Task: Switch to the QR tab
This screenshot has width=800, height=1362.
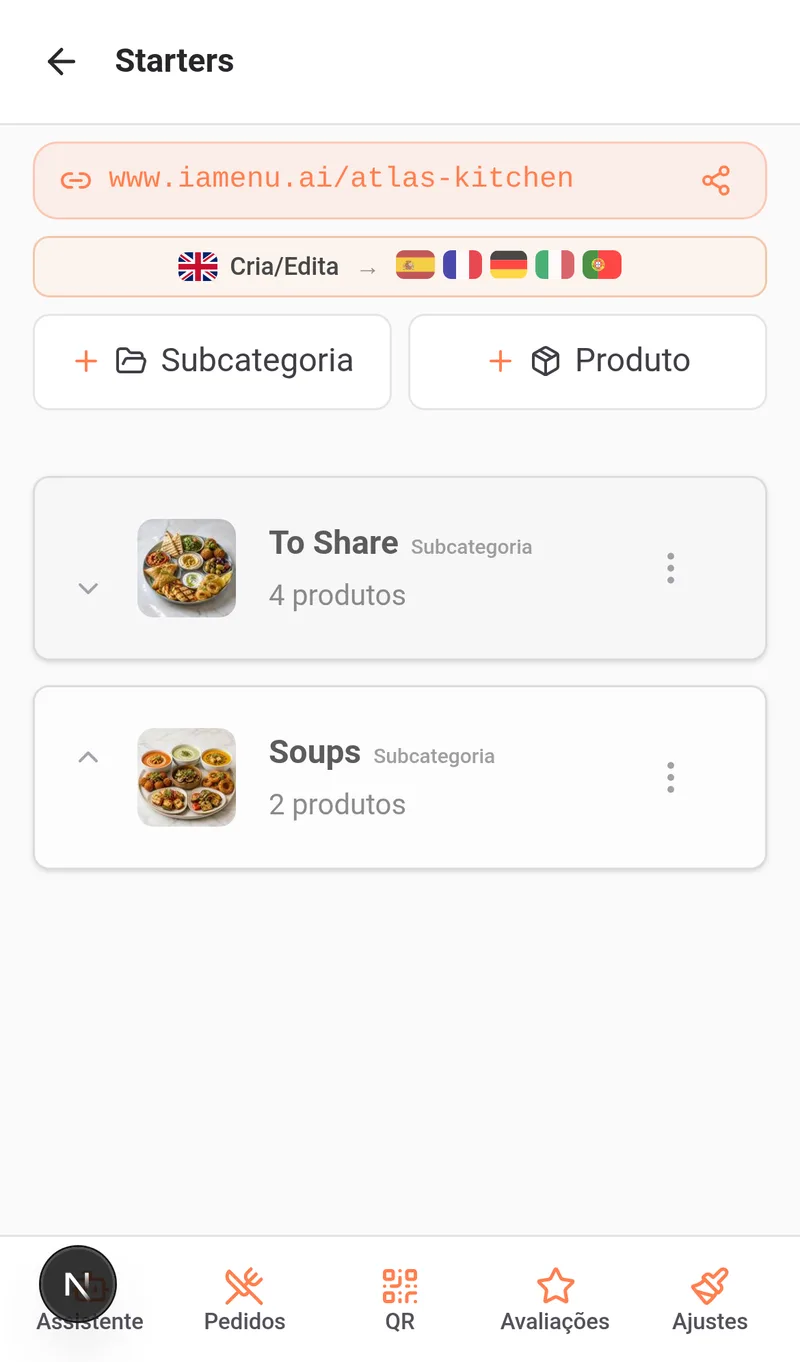Action: click(400, 1300)
